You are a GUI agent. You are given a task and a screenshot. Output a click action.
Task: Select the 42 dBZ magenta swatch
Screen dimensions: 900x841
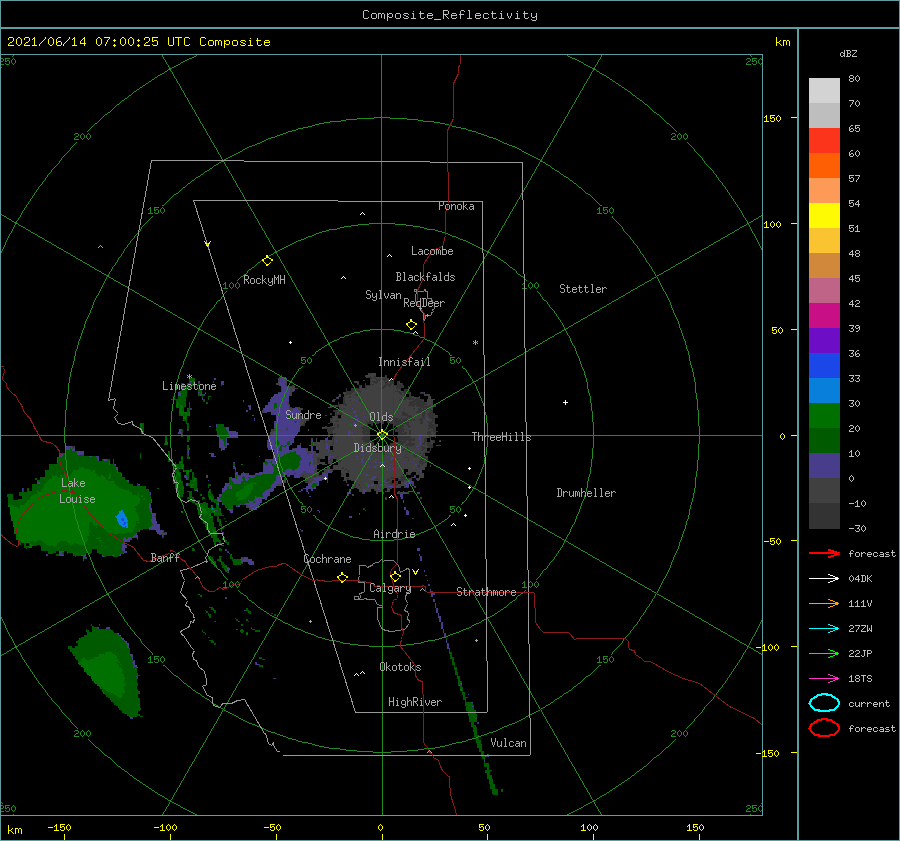[824, 315]
